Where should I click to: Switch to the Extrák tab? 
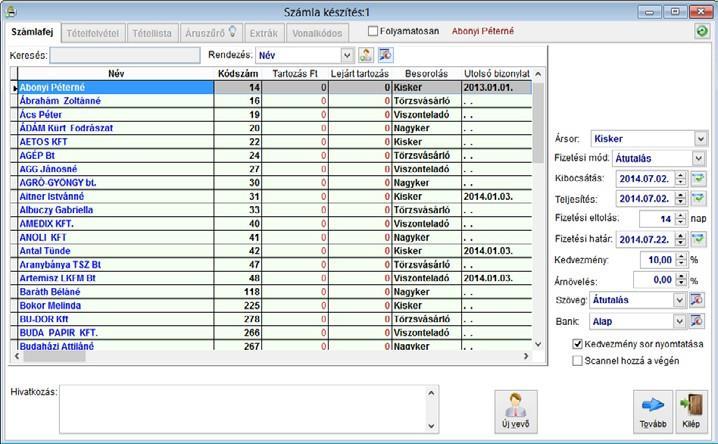coord(264,33)
